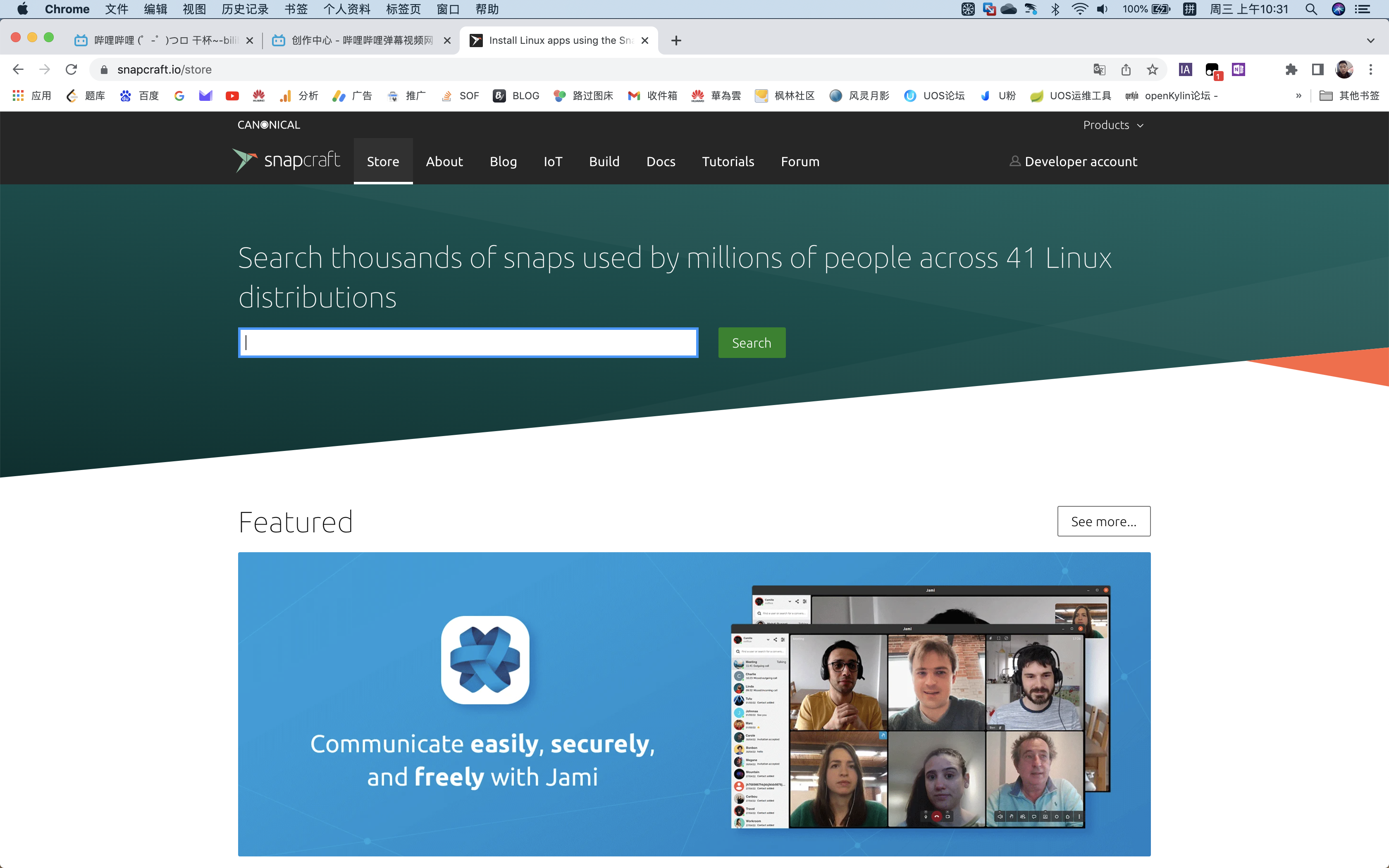Open the 百度 bookmark

tap(139, 96)
